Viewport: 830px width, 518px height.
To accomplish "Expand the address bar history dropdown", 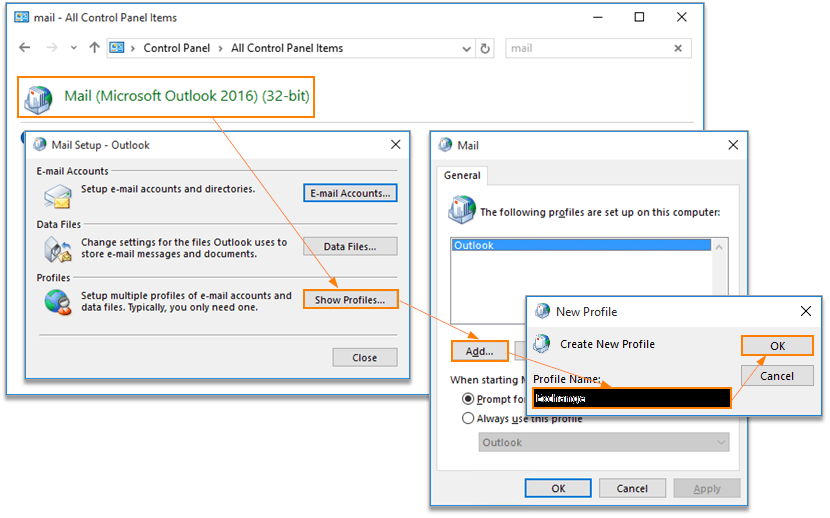I will [466, 49].
